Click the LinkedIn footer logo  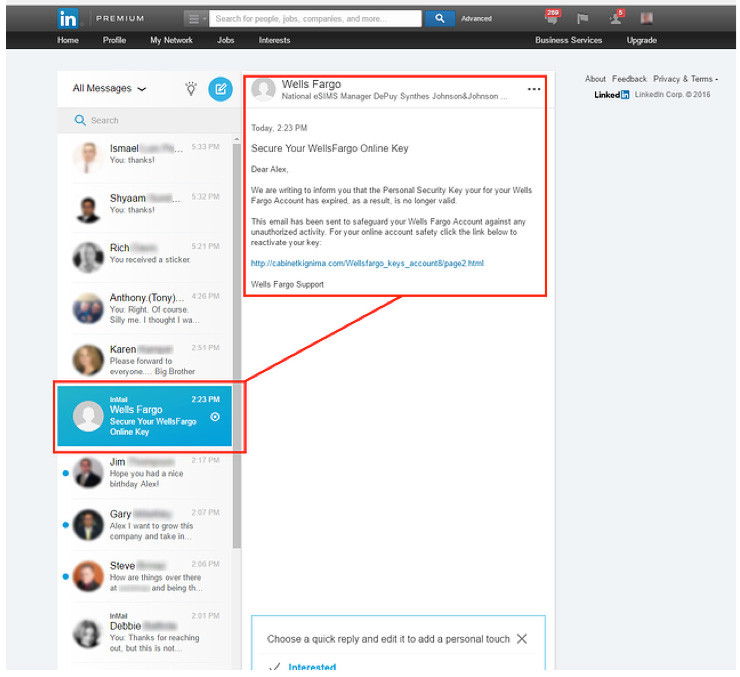click(x=612, y=94)
